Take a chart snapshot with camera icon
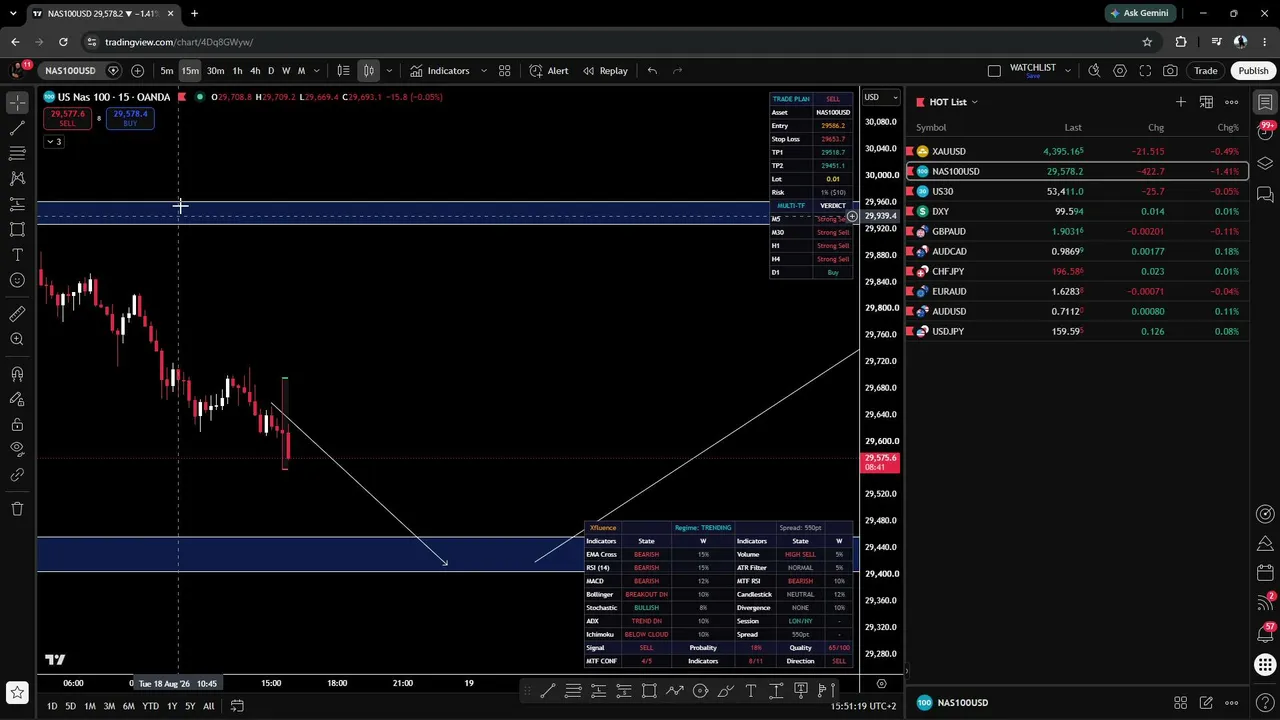 tap(1170, 71)
